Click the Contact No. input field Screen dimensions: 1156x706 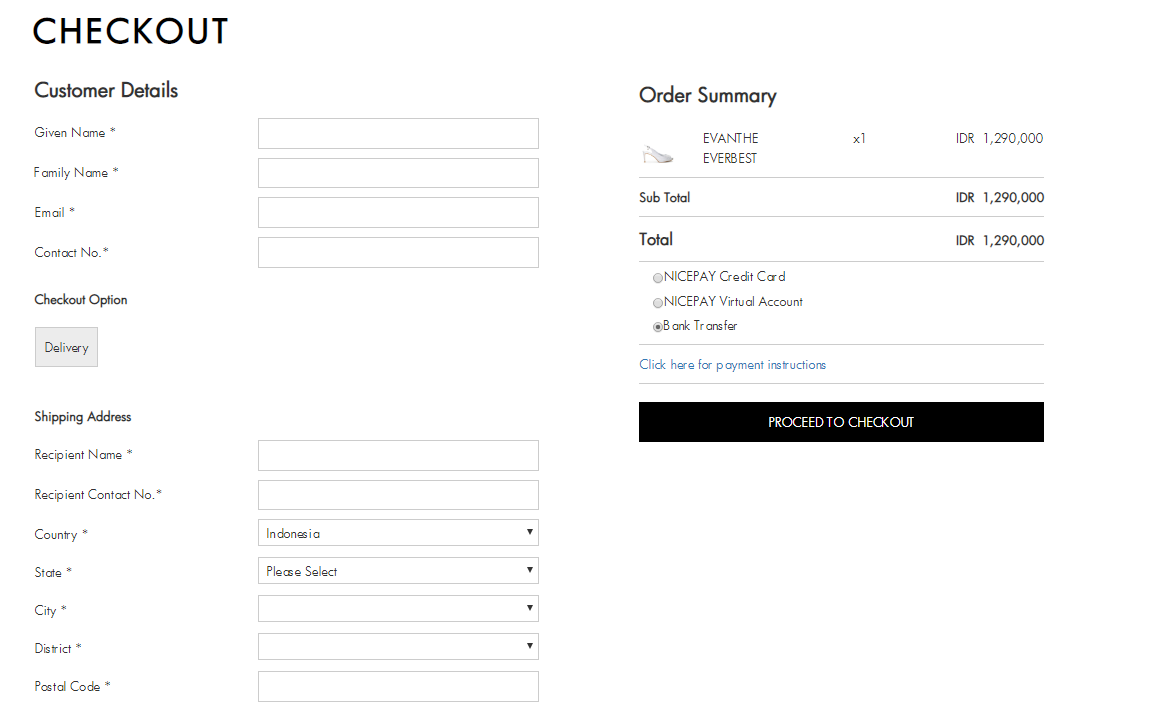(398, 253)
